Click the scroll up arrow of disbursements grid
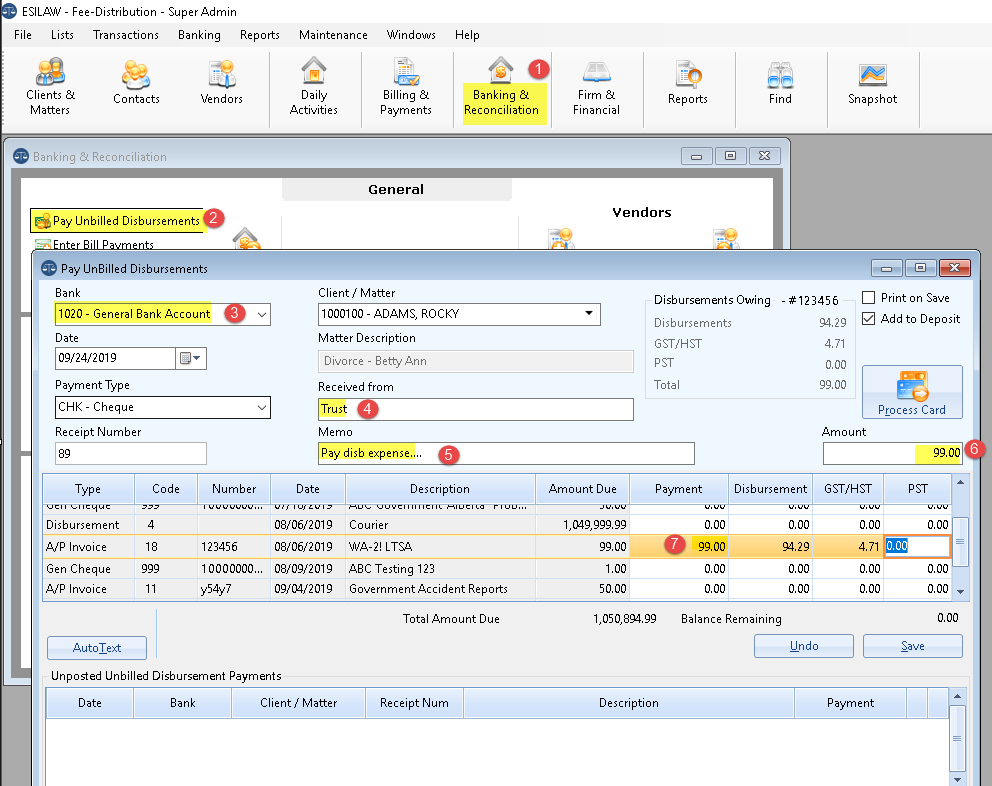 tap(960, 482)
